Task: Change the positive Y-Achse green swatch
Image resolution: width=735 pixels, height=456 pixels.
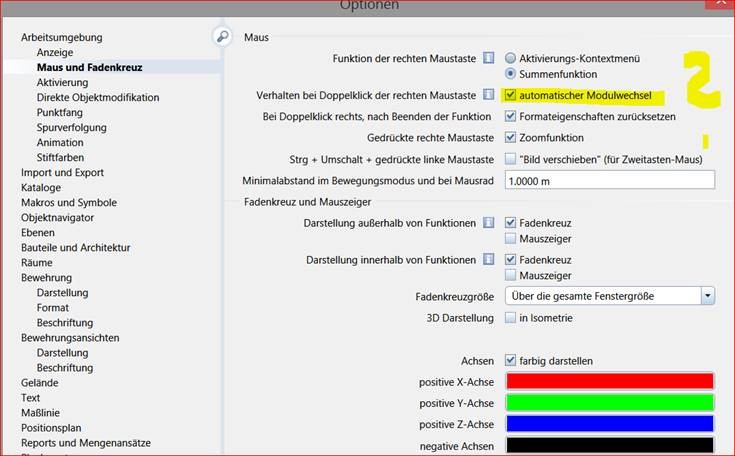Action: (x=610, y=402)
